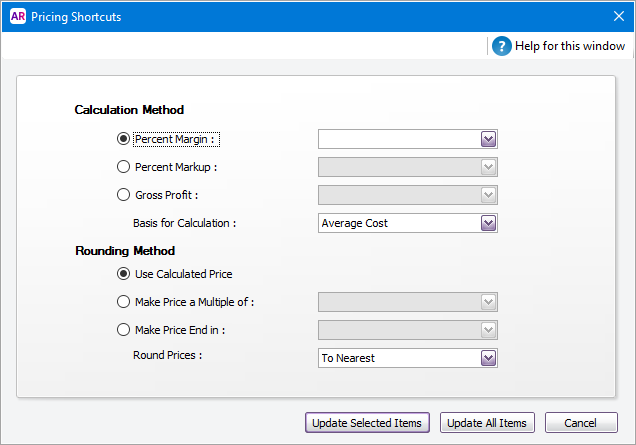The image size is (636, 445).
Task: Enable Make Price End in option
Action: tap(124, 330)
